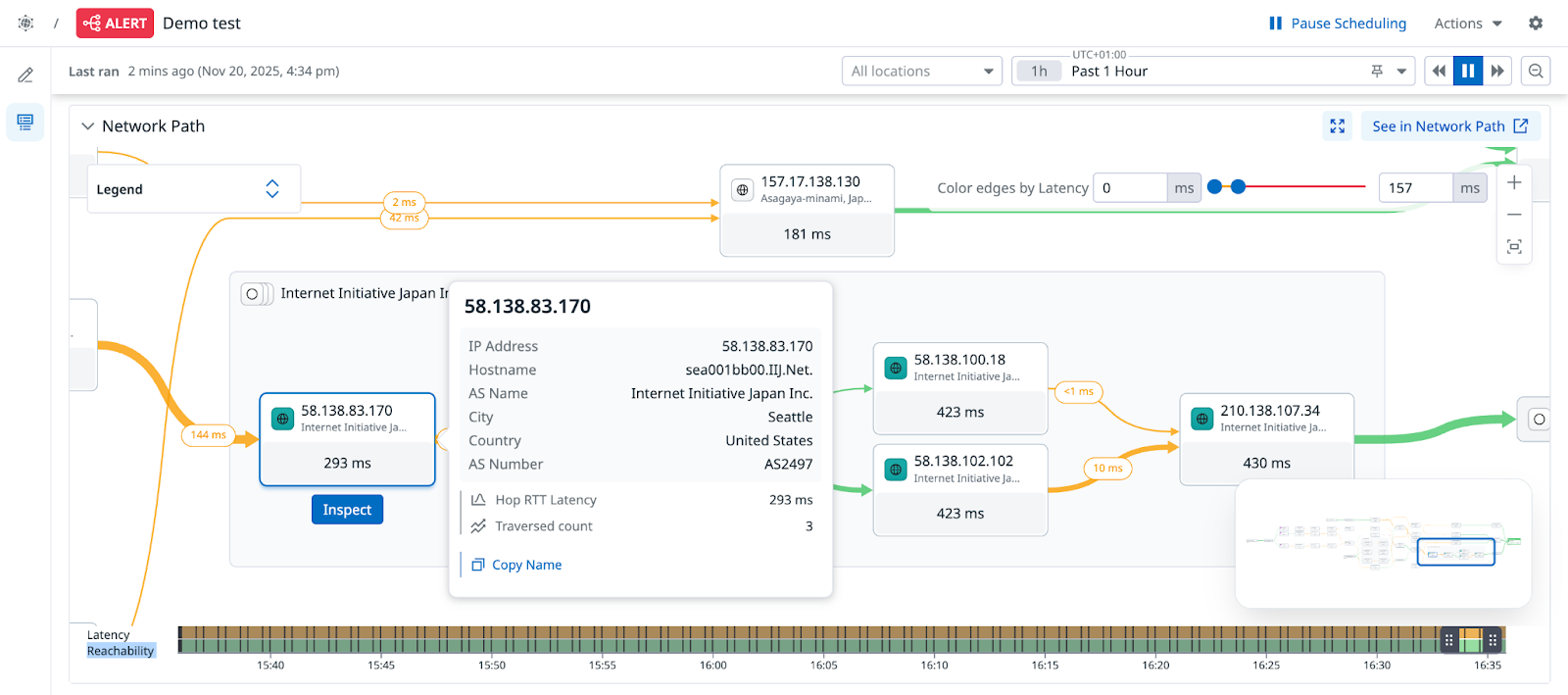Expand the Legend panel

click(x=272, y=189)
